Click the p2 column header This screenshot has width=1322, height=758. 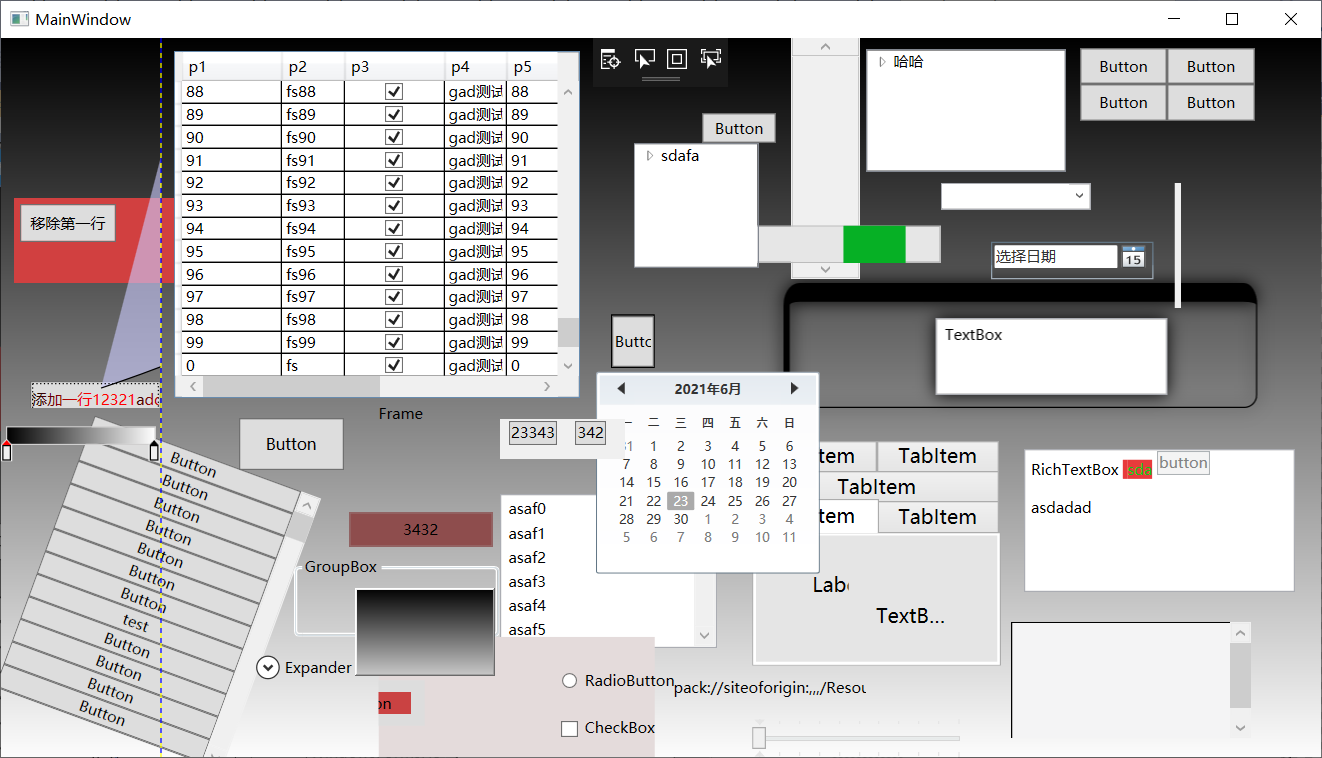314,67
